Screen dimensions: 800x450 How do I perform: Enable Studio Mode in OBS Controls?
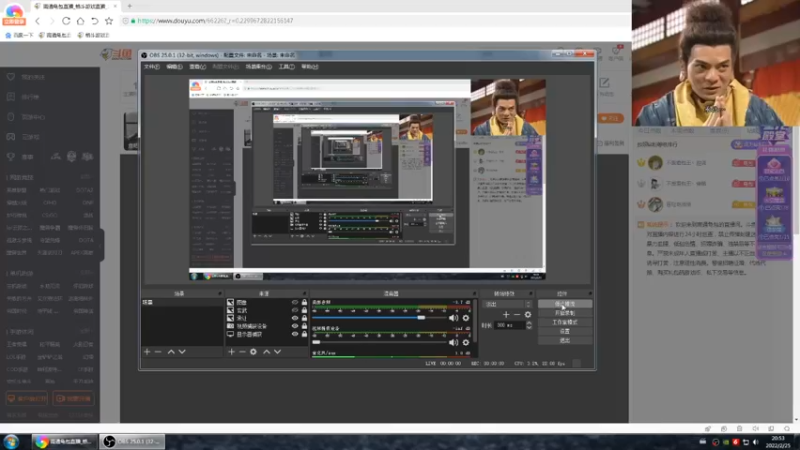[565, 322]
